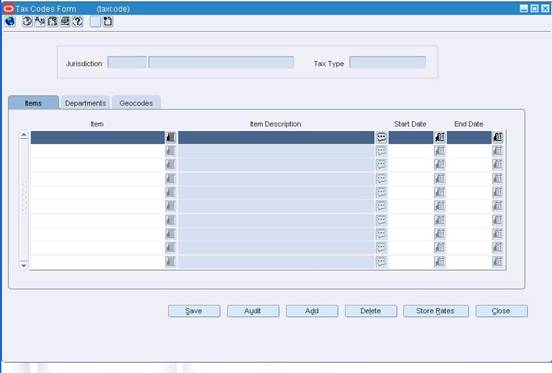Image resolution: width=552 pixels, height=373 pixels.
Task: Click the monitor toolbar icon
Action: point(65,21)
